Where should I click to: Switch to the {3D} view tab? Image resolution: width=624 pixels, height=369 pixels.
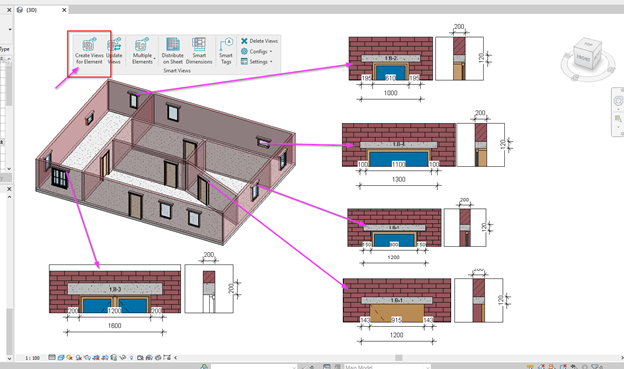[32, 10]
